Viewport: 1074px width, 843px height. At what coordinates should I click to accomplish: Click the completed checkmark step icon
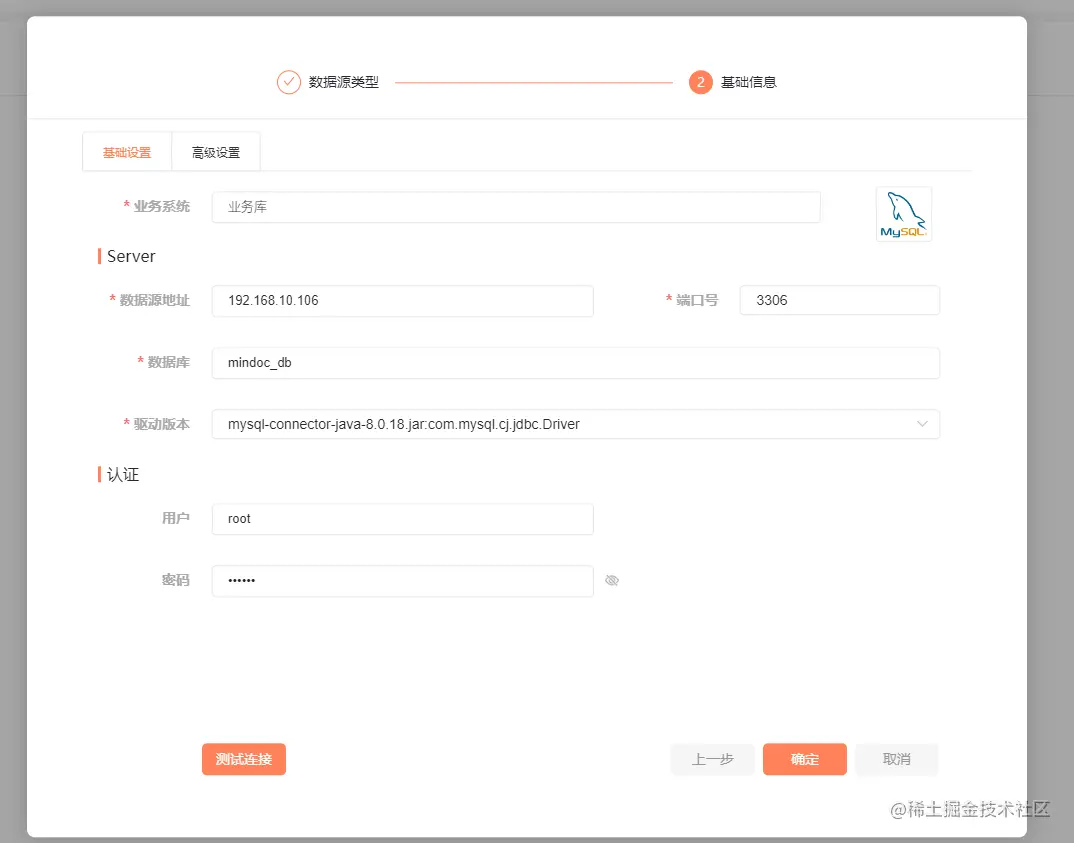point(288,82)
